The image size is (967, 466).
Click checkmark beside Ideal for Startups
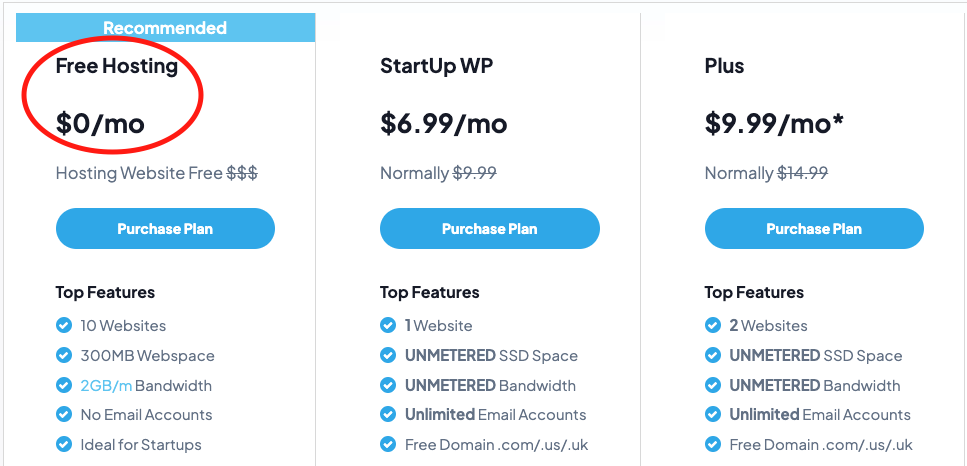64,444
